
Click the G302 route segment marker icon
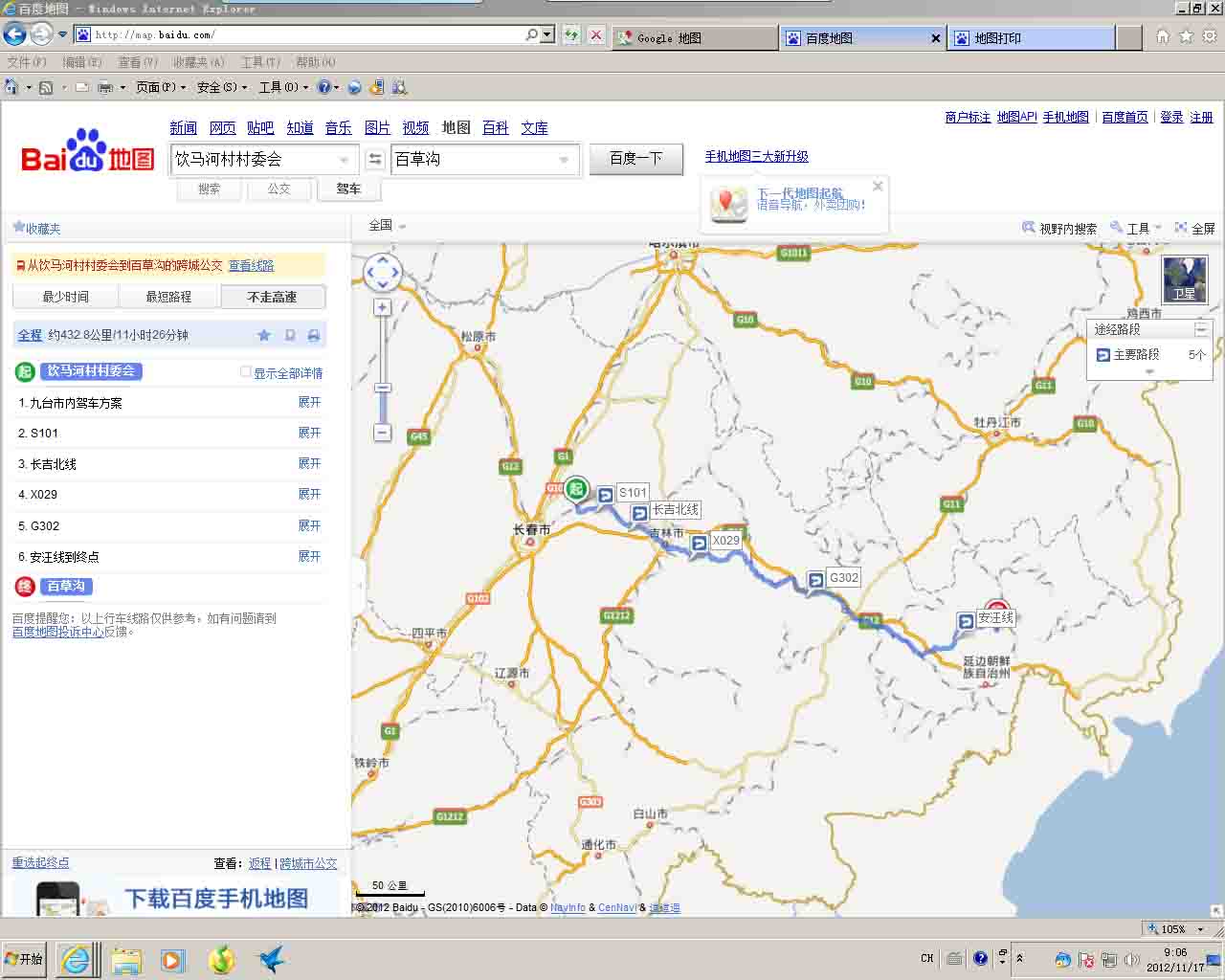(x=816, y=579)
